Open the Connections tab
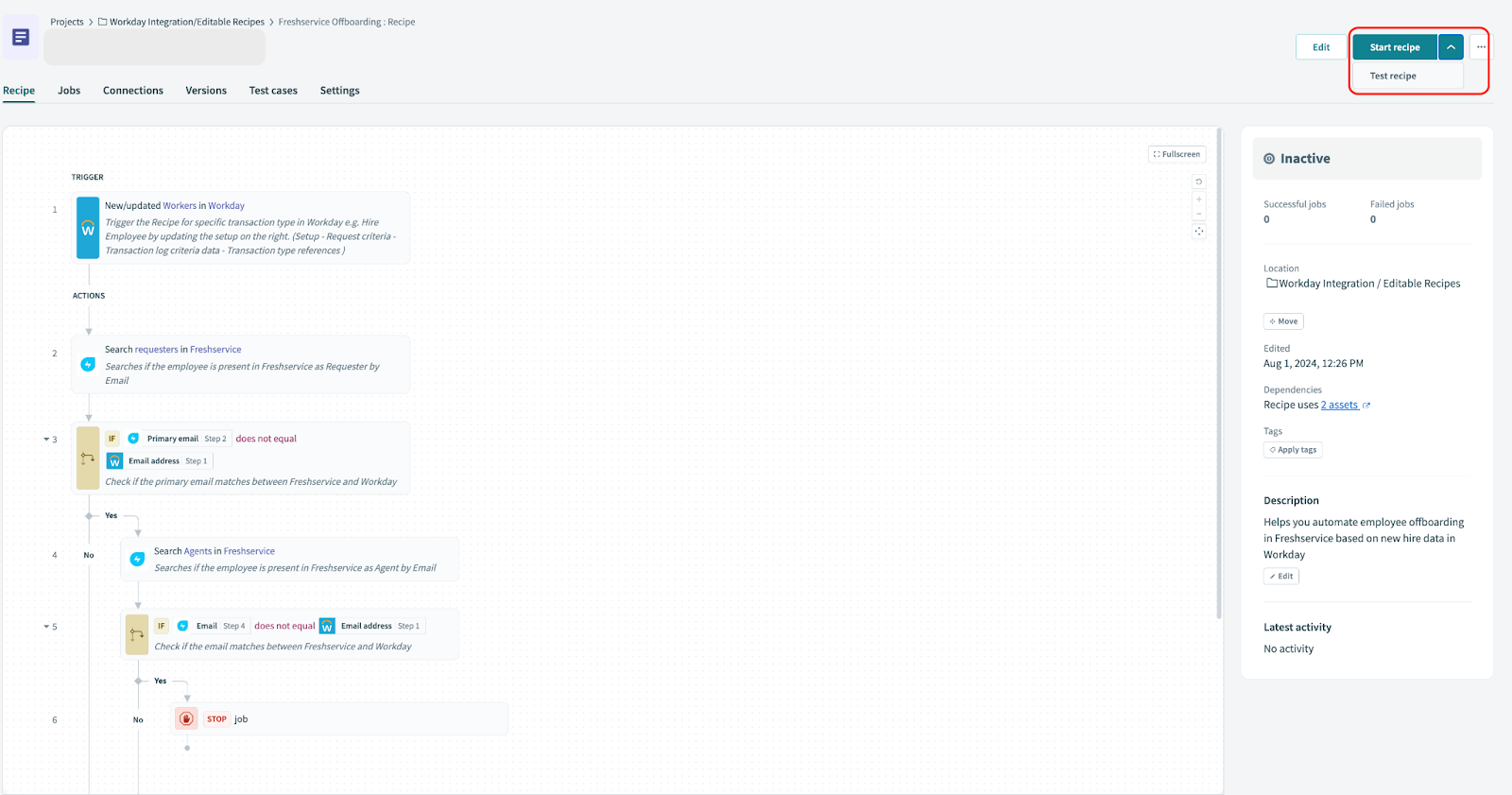Image resolution: width=1512 pixels, height=795 pixels. [x=133, y=91]
